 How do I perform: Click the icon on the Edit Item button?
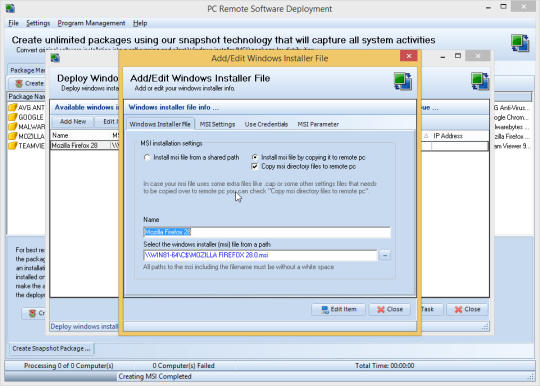pyautogui.click(x=325, y=310)
